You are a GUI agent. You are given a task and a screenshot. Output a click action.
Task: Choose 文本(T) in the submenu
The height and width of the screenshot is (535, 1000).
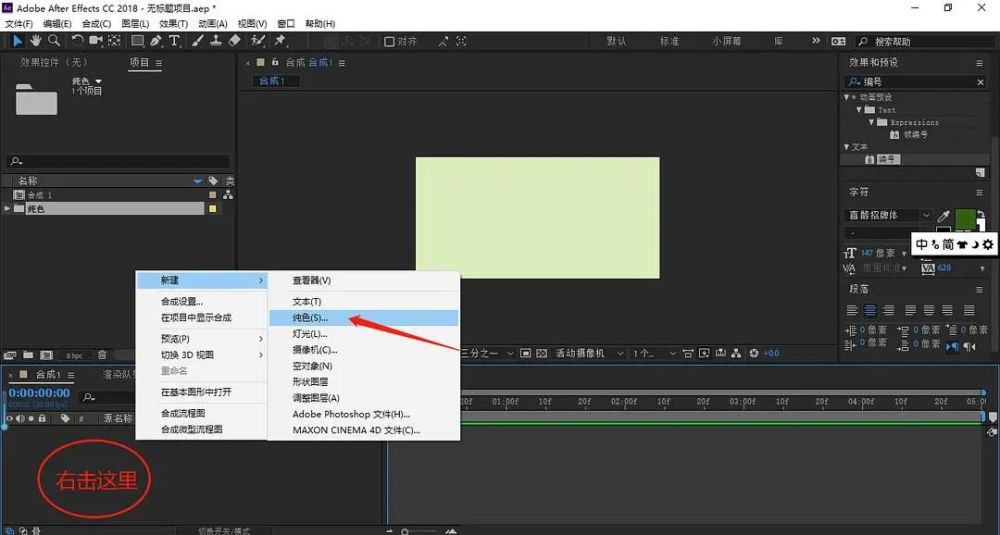[364, 302]
